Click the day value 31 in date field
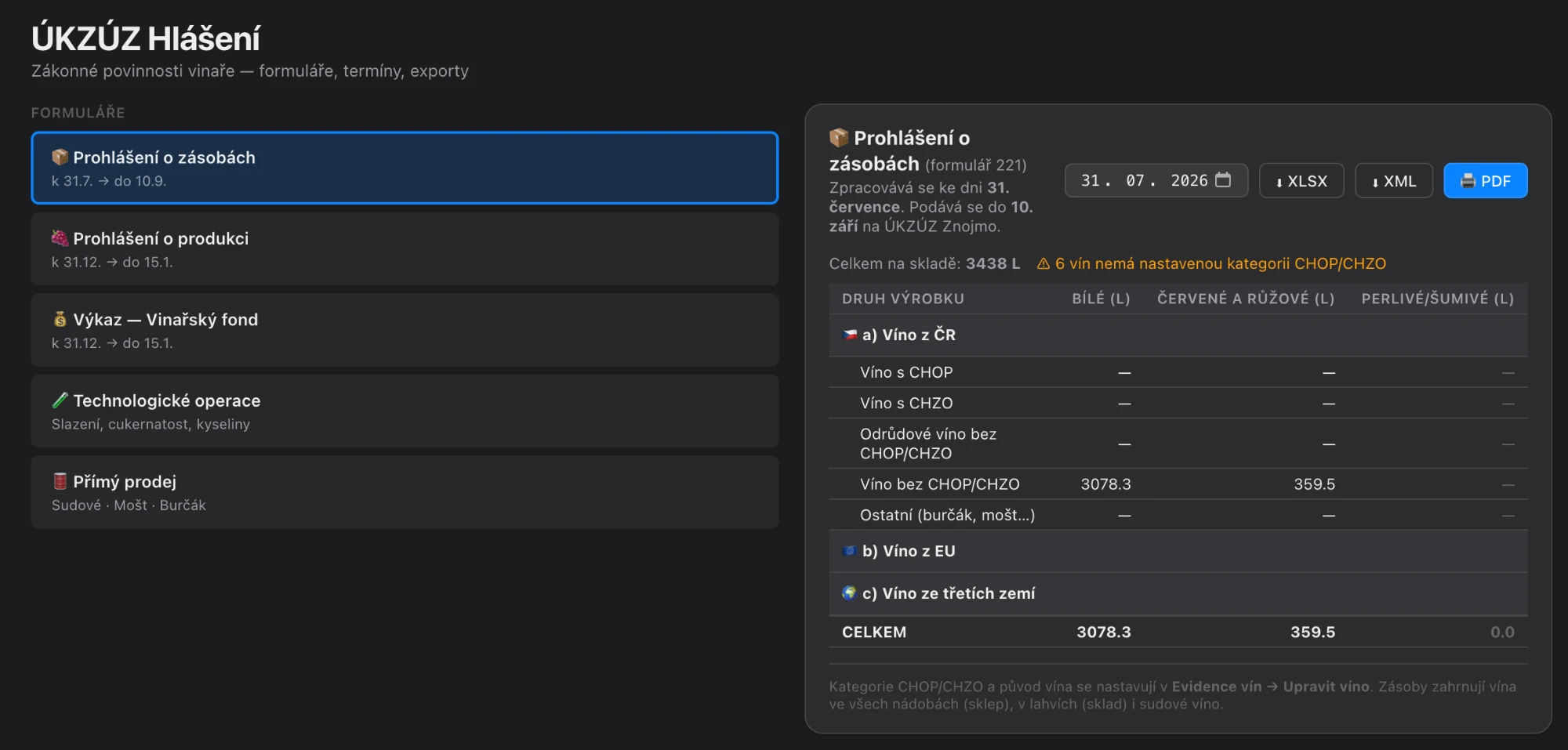The image size is (1568, 750). click(1090, 180)
